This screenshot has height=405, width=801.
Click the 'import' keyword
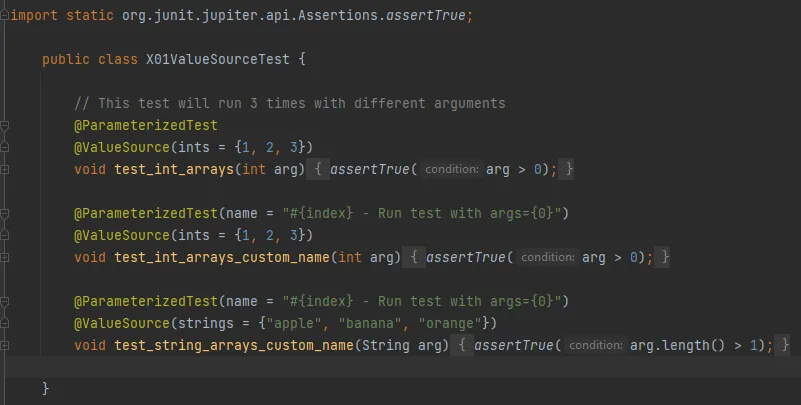click(34, 15)
